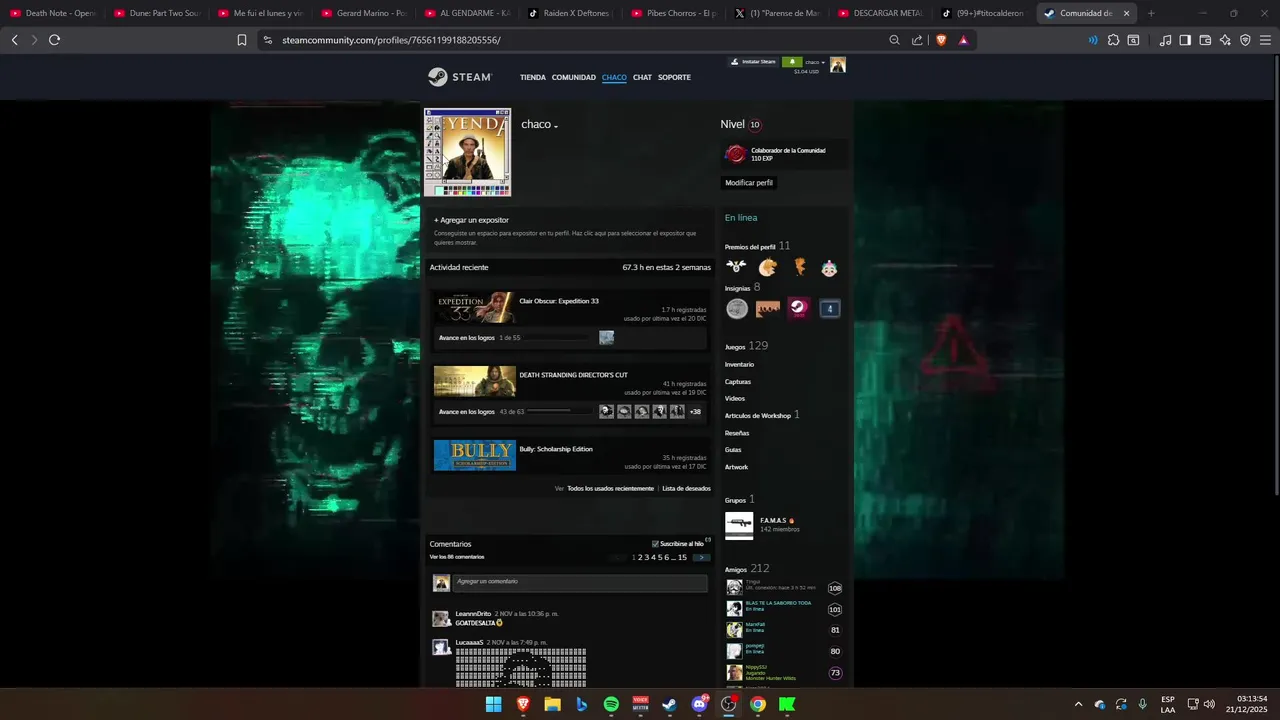Image resolution: width=1280 pixels, height=720 pixels.
Task: Open the CHACO menu
Action: 614,77
